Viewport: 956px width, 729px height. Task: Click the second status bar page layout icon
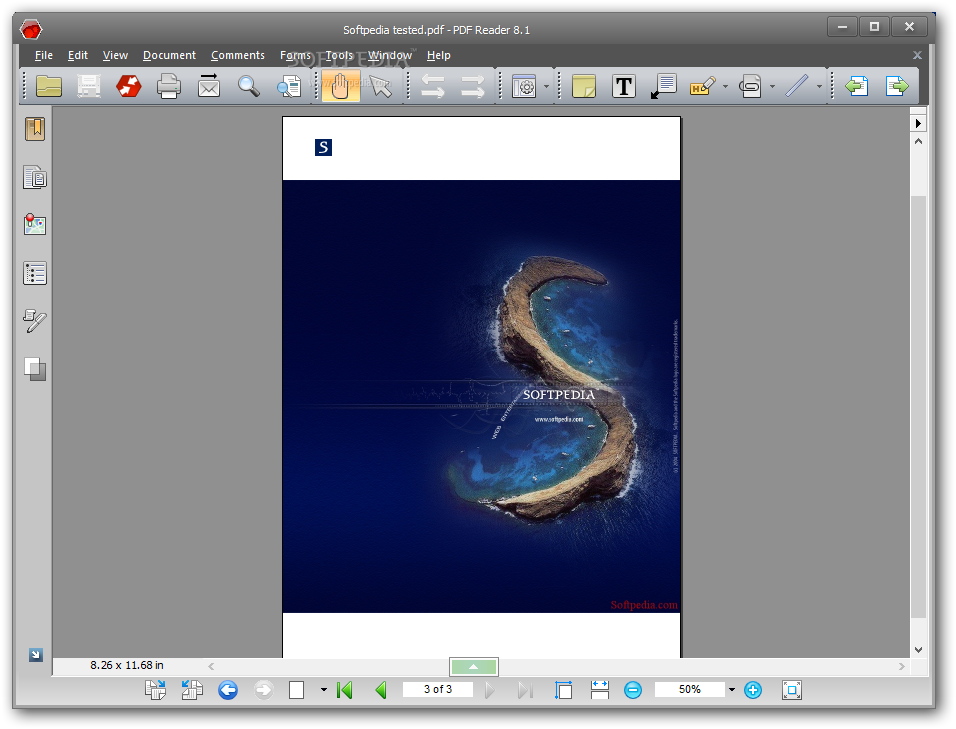point(191,690)
